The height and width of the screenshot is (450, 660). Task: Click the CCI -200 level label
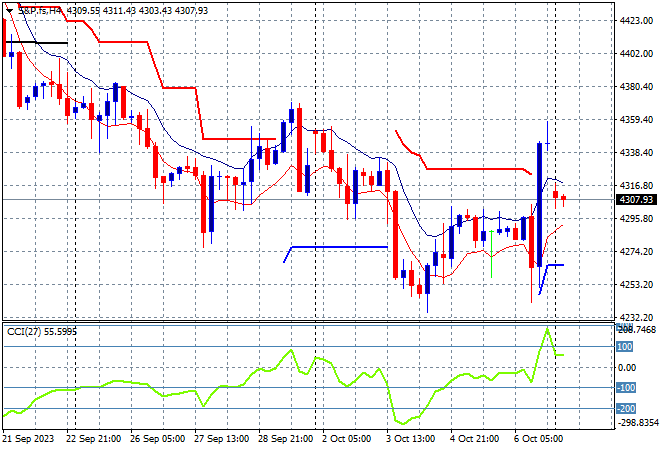[624, 408]
